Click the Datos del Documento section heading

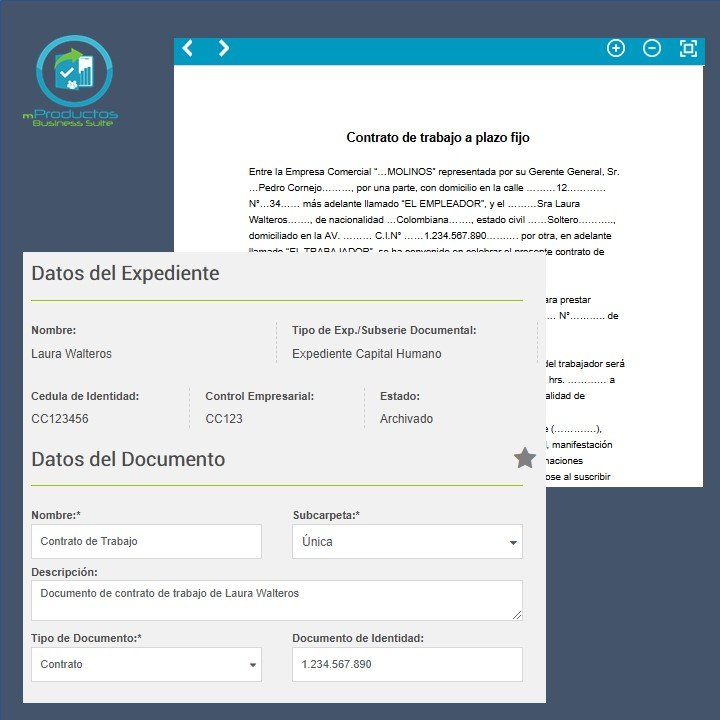[x=128, y=460]
